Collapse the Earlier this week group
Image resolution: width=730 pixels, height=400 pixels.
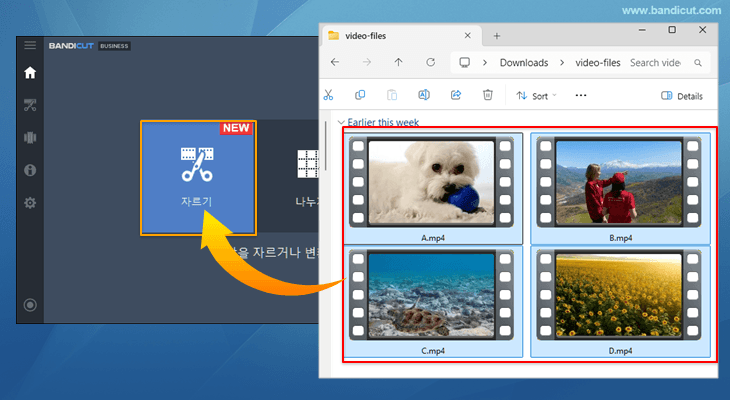(x=341, y=122)
